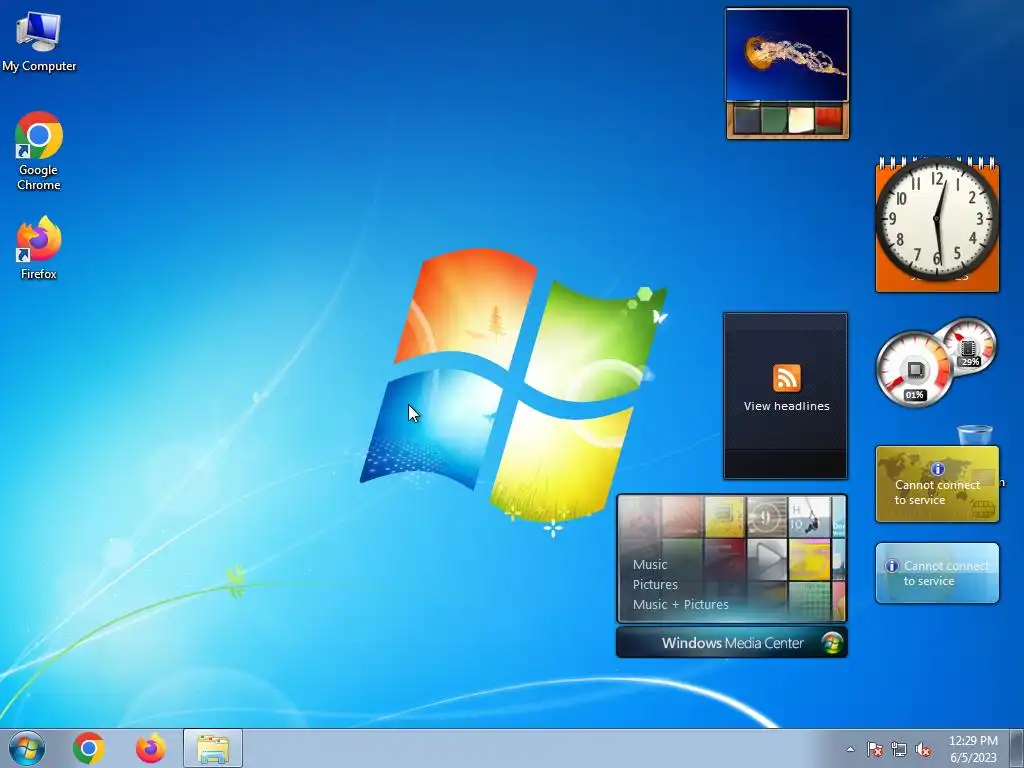Click the Windows Media Center title bar
This screenshot has height=768, width=1024.
pyautogui.click(x=731, y=643)
